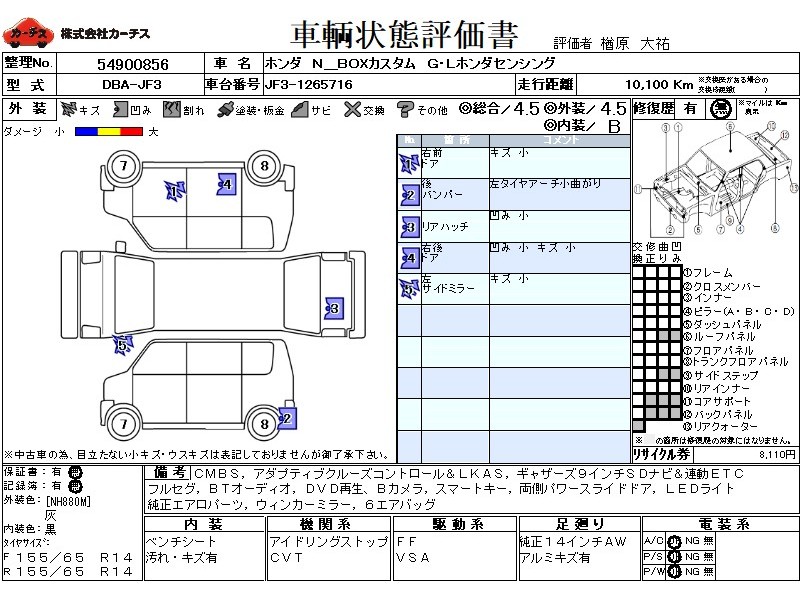Image resolution: width=800 pixels, height=600 pixels.
Task: Click the A/C OK indicator
Action: 675,541
